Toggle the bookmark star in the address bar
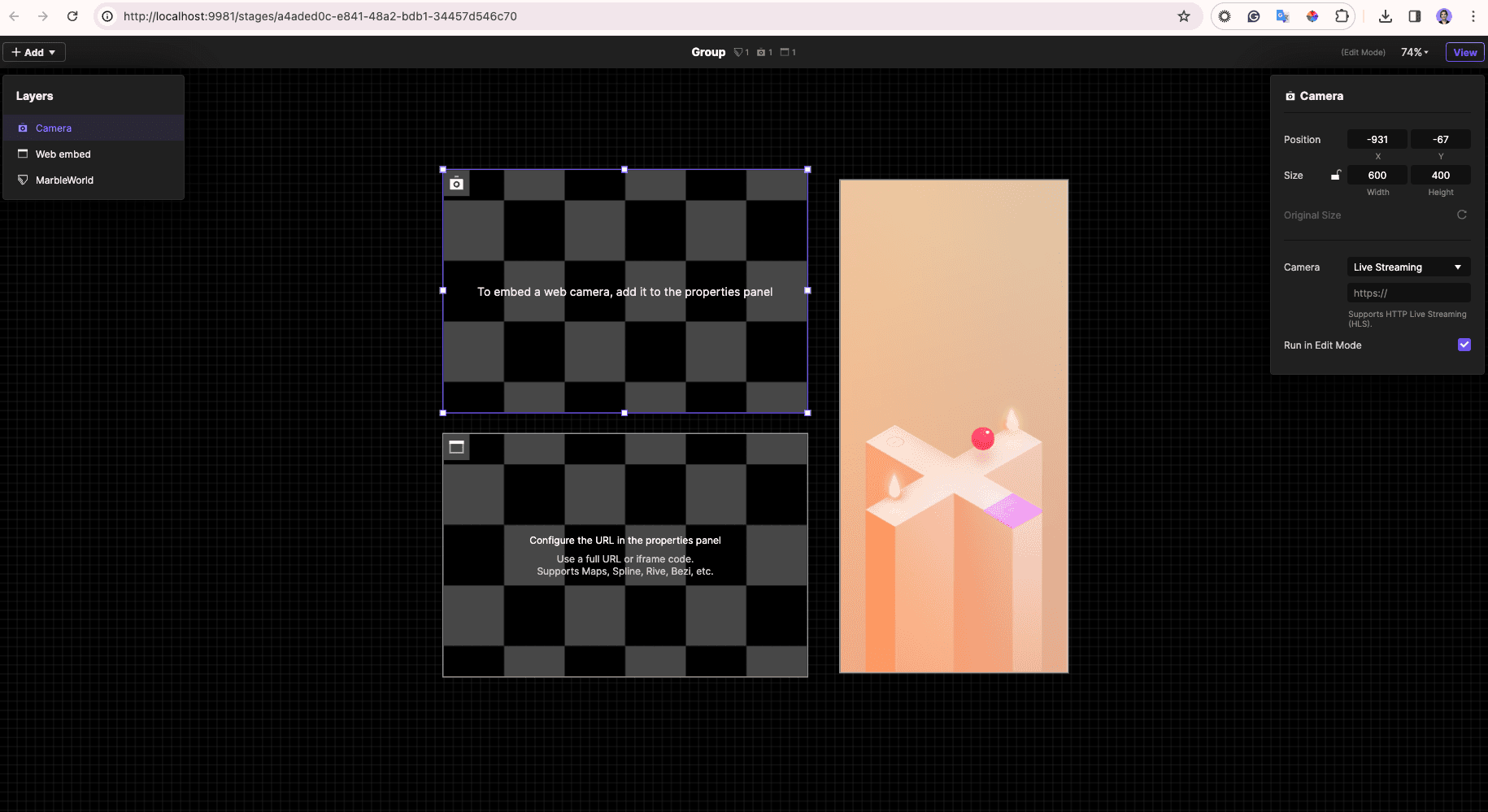The image size is (1488, 812). click(1184, 16)
